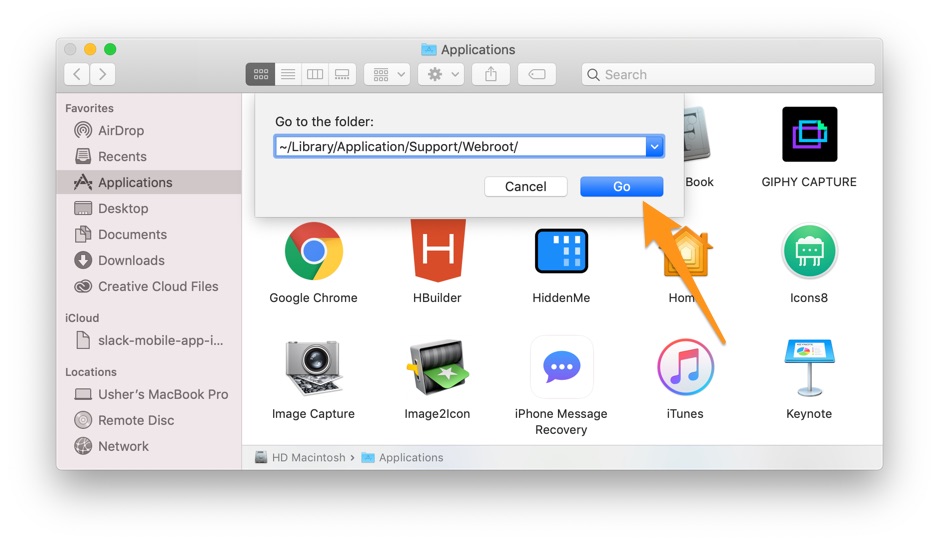Switch to gallery view in toolbar
939x544 pixels.
pyautogui.click(x=342, y=74)
